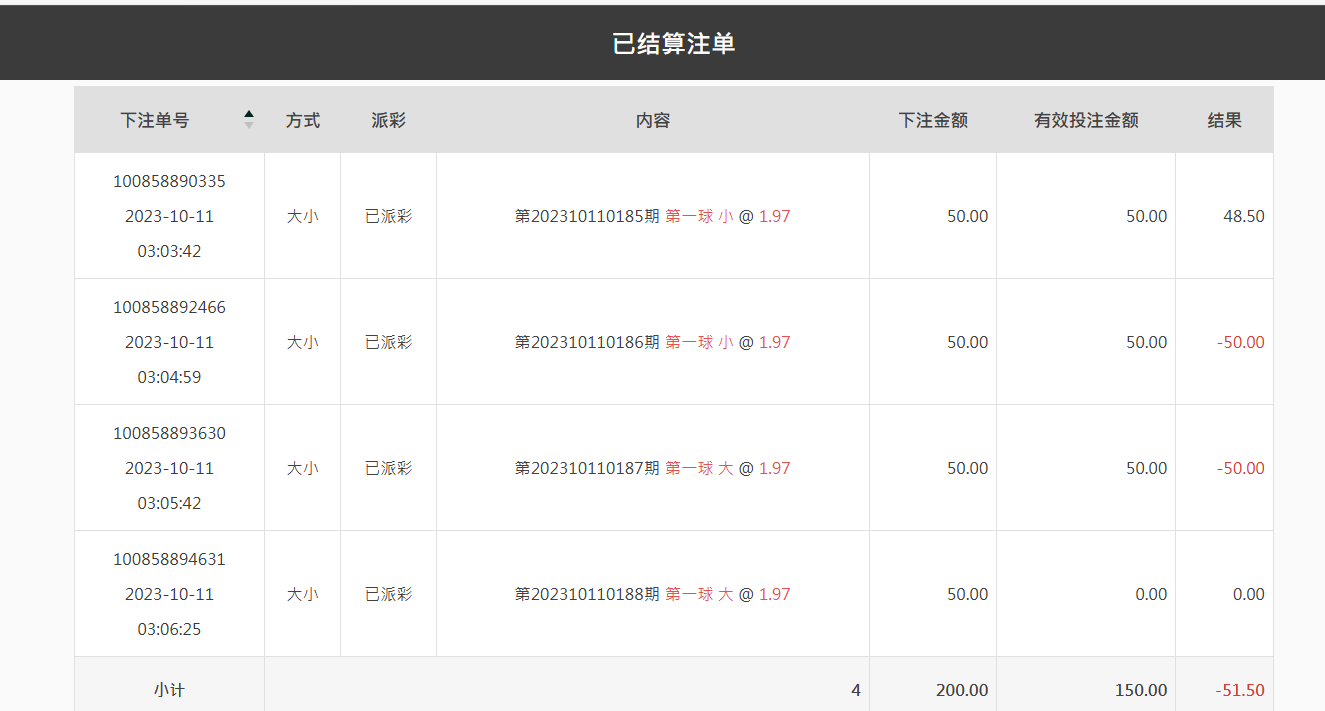
Task: Click the 48.50 result value
Action: tap(1244, 216)
